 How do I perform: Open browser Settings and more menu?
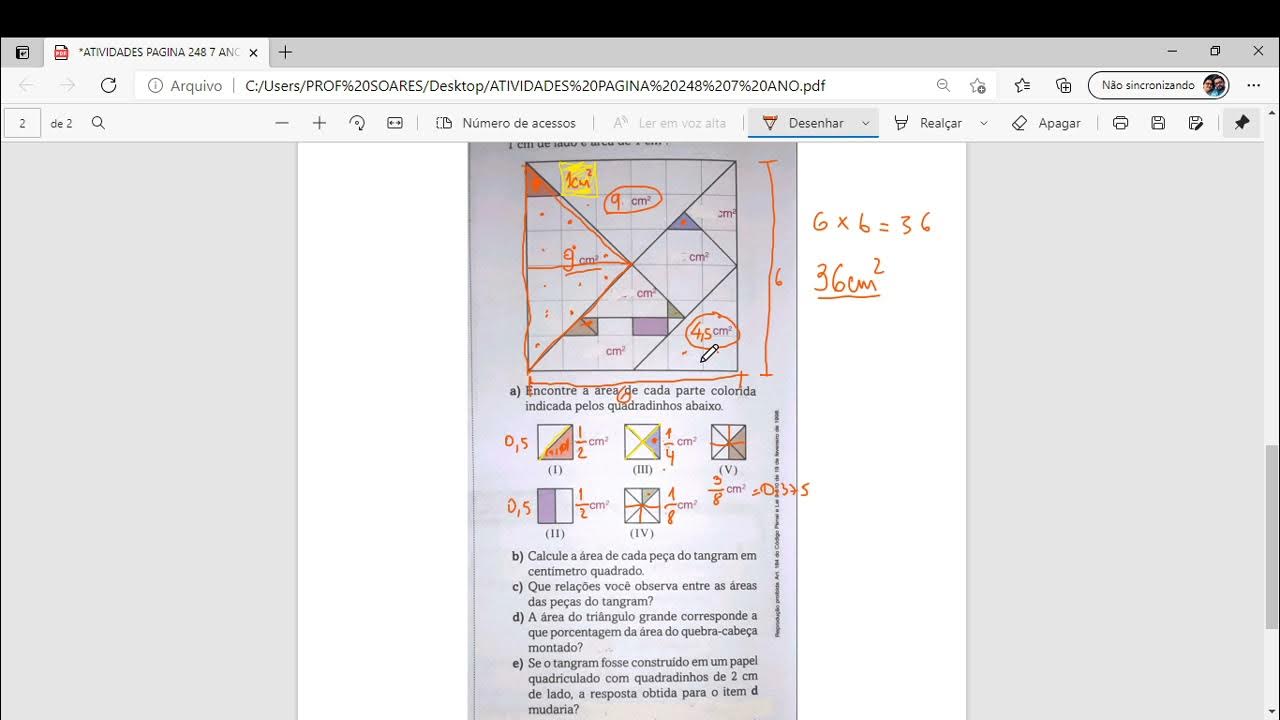(x=1254, y=86)
